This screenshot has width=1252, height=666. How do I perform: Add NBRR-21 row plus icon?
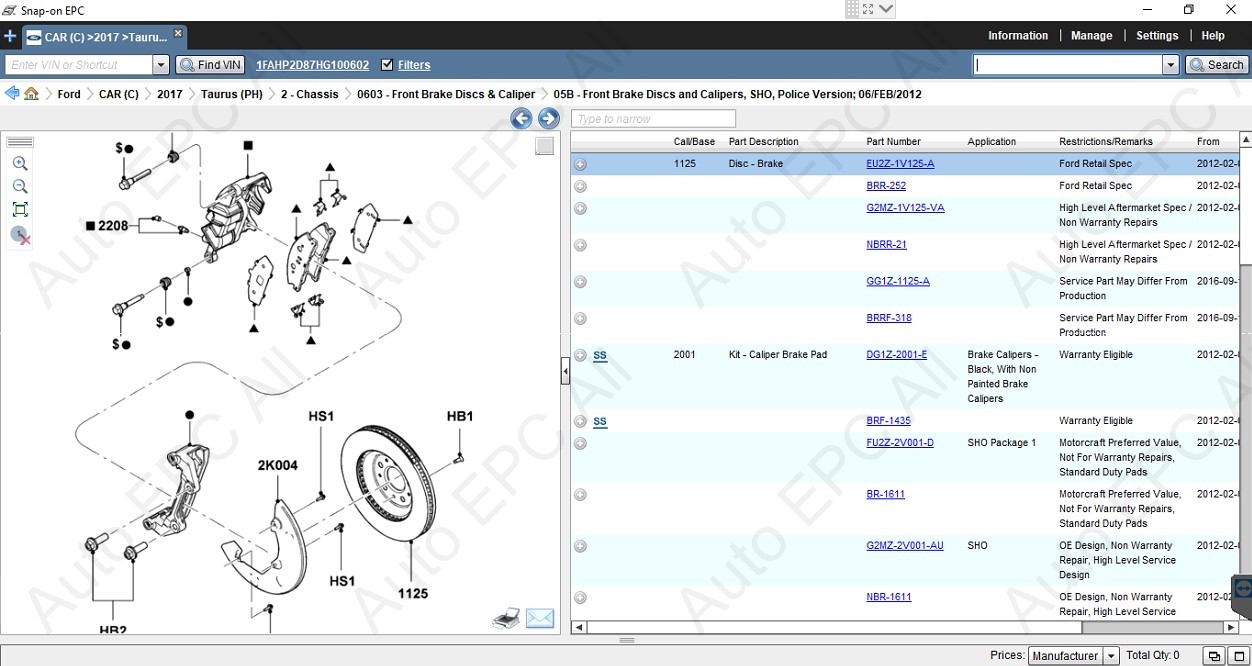tap(580, 245)
